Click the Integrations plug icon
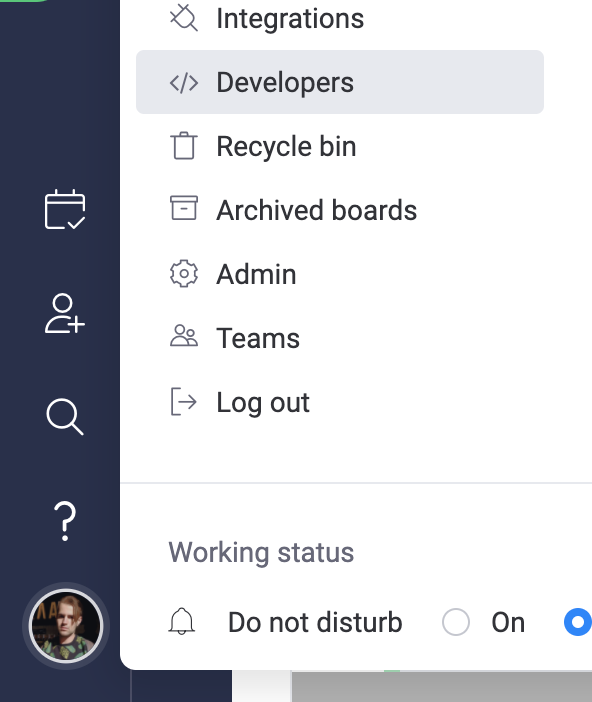The width and height of the screenshot is (592, 702). point(184,18)
